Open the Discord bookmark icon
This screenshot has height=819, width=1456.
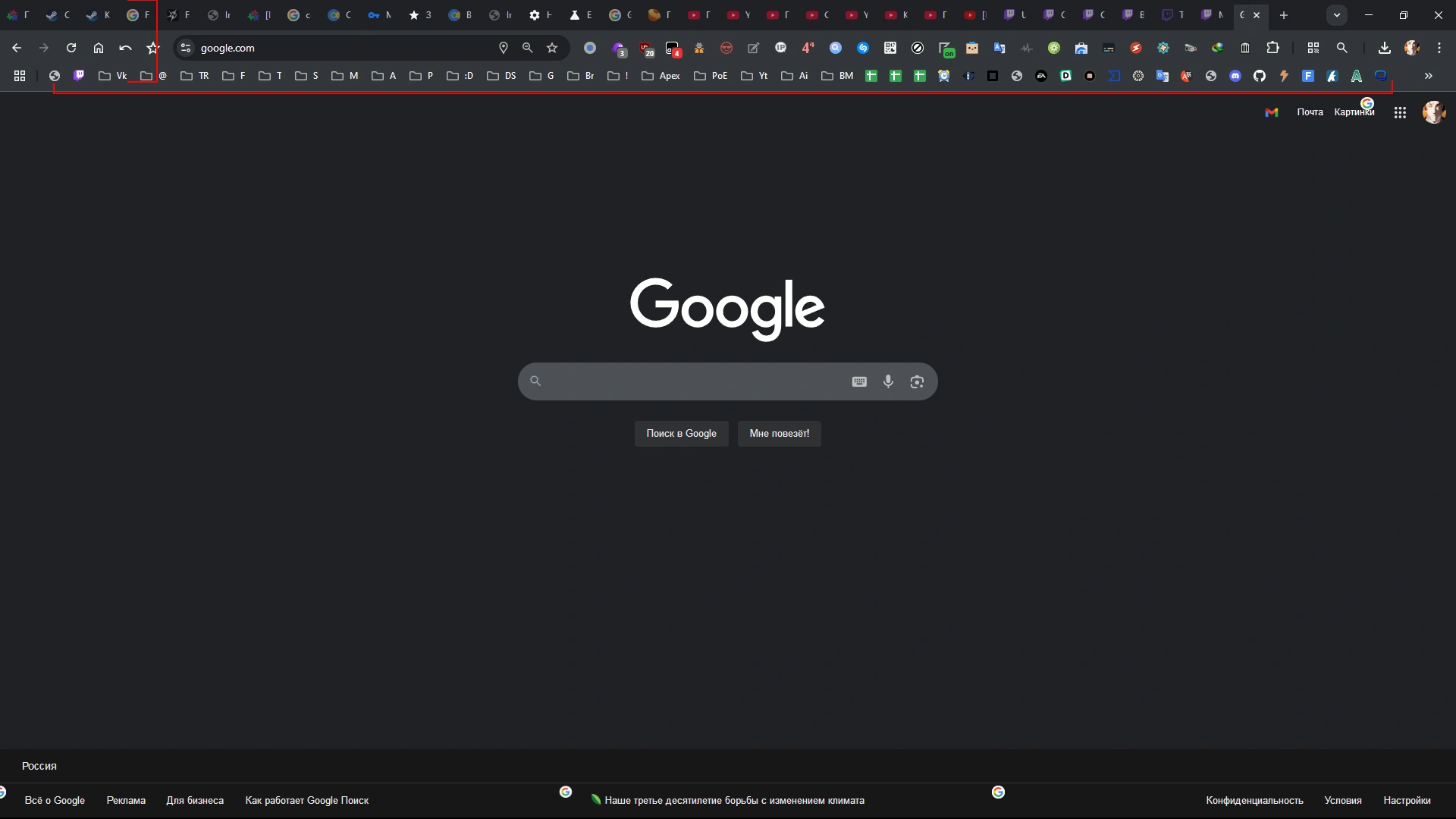[1235, 76]
